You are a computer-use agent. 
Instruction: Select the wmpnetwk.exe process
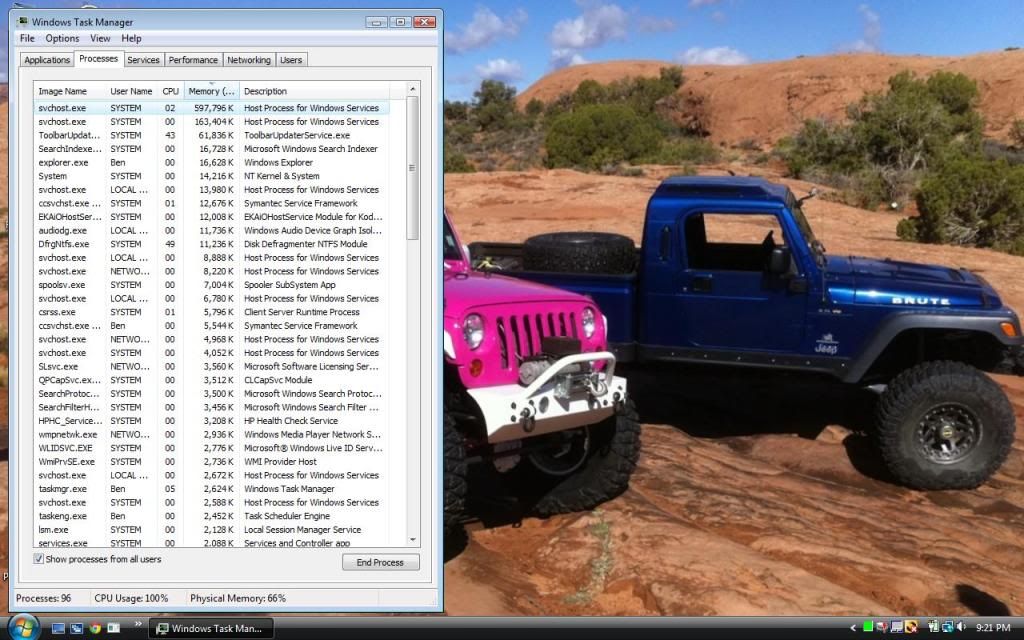coord(212,435)
